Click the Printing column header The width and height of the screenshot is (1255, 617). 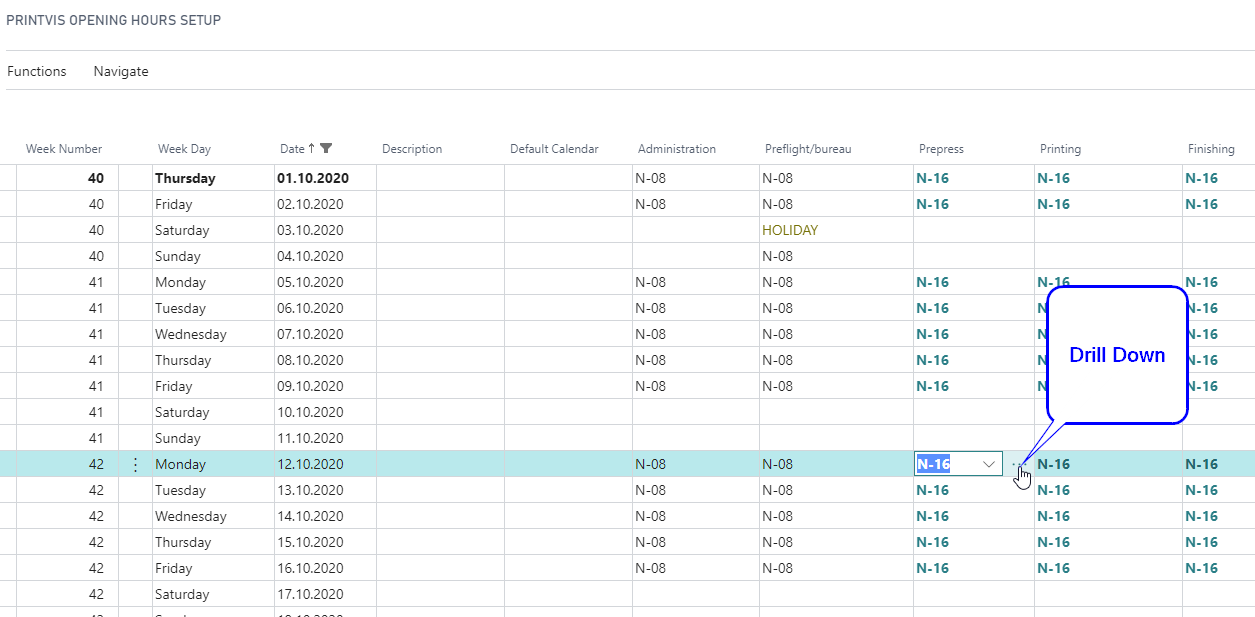(x=1060, y=149)
